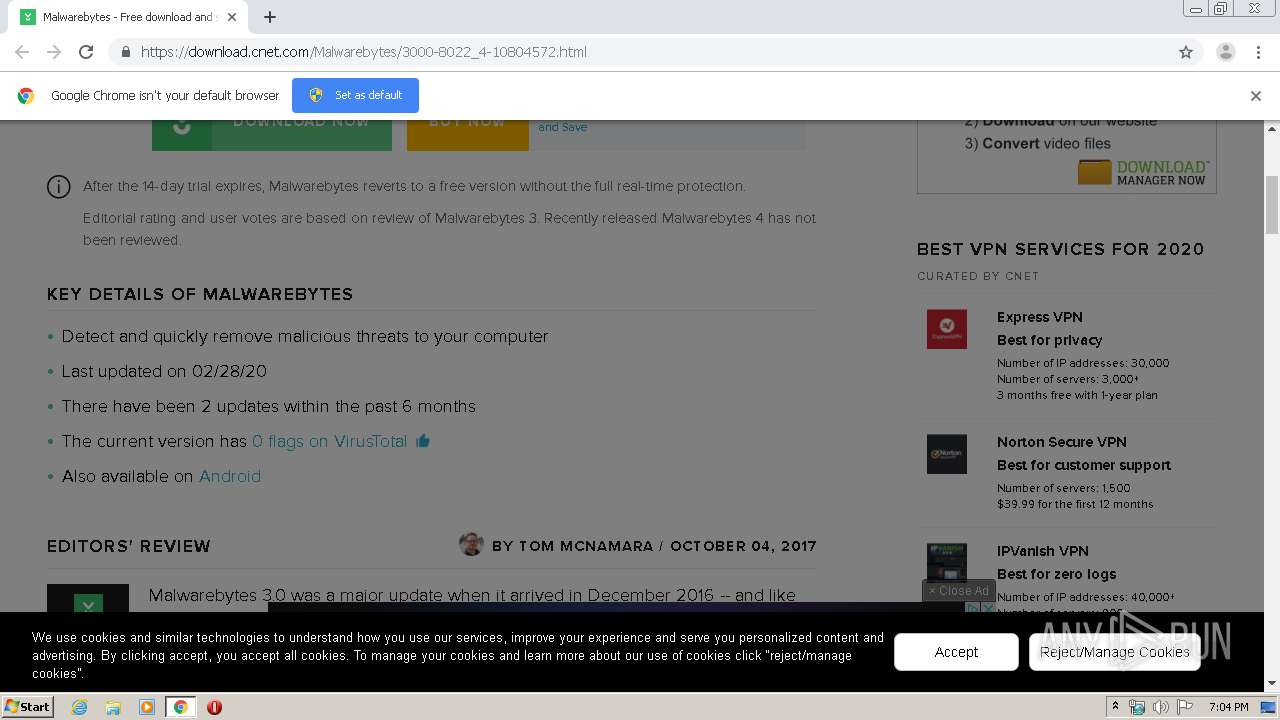
Task: Open the Android version link
Action: [230, 476]
